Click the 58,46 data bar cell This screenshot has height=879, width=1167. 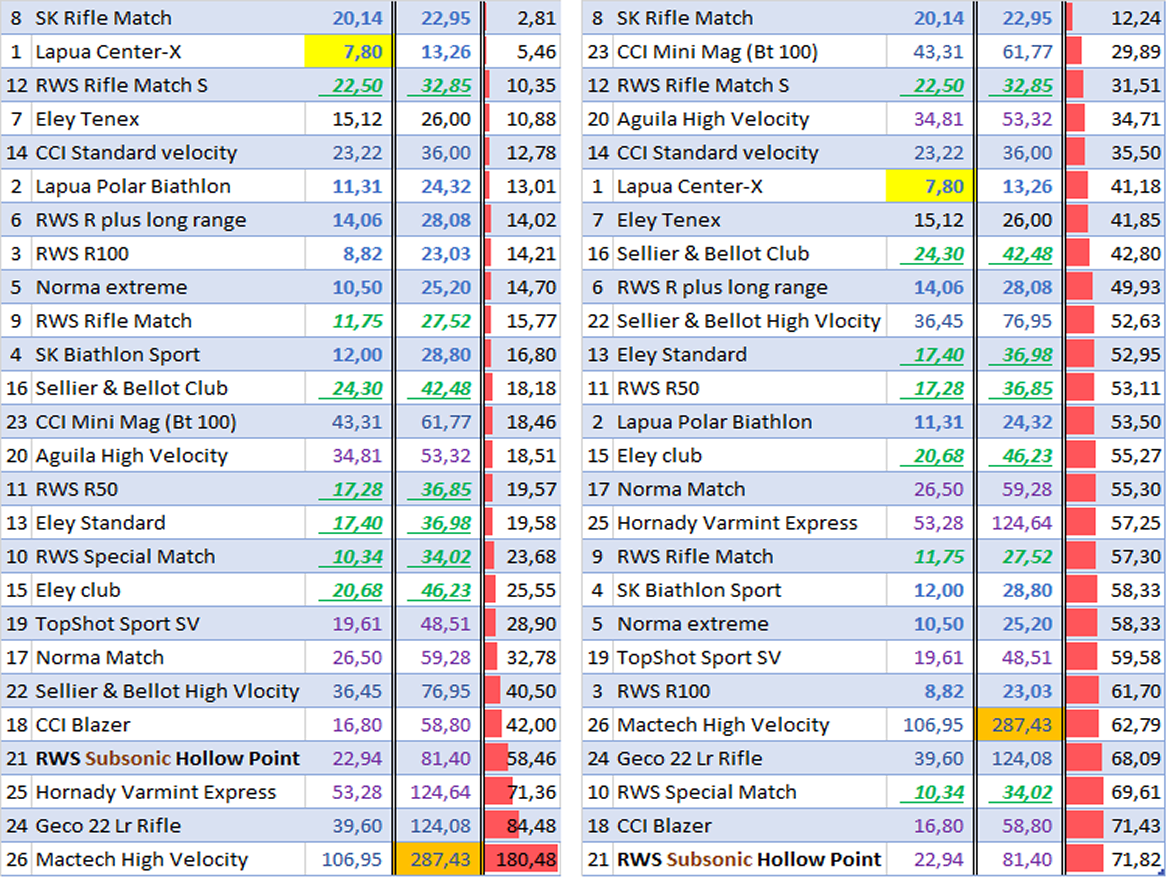522,759
